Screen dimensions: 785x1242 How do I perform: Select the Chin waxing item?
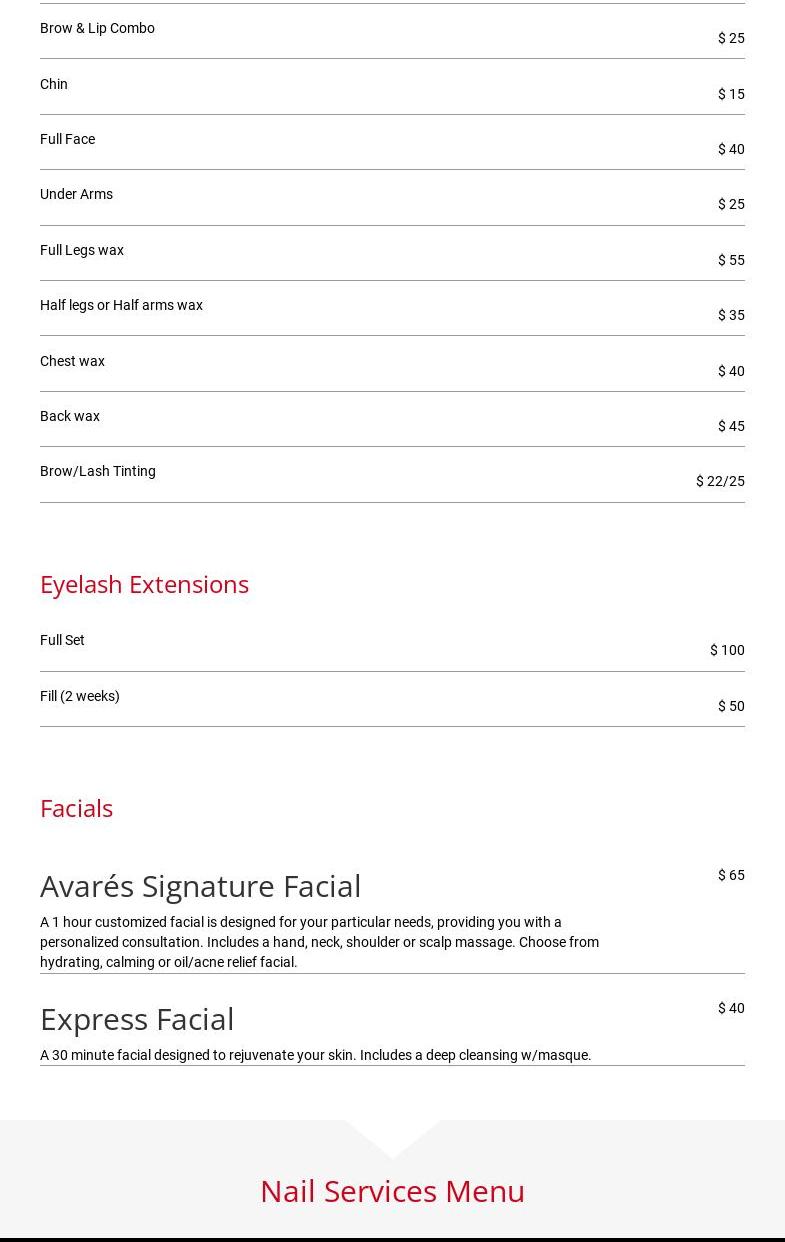pos(54,84)
